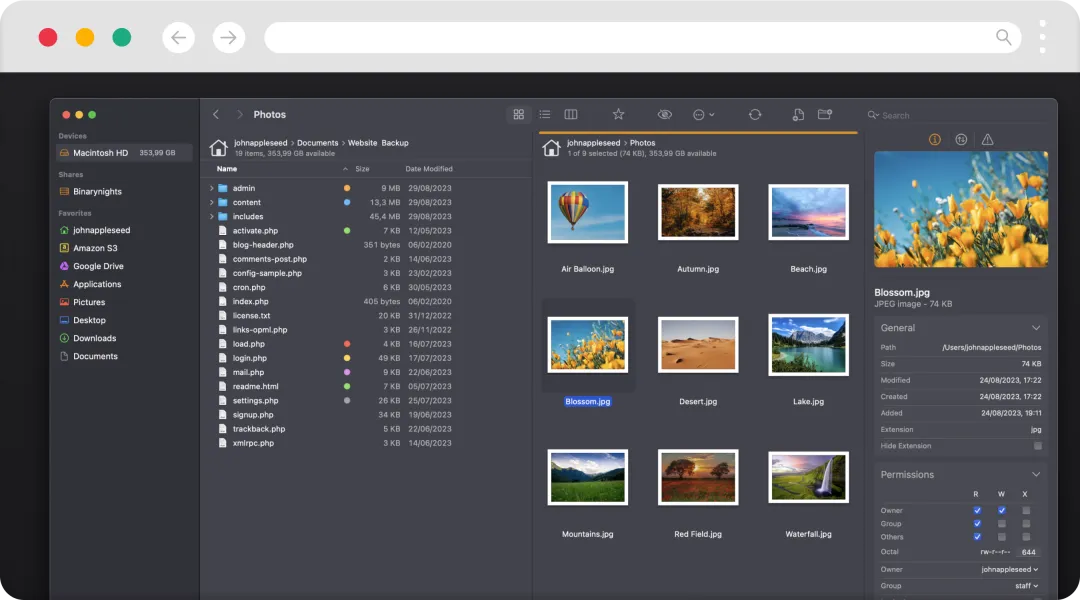The height and width of the screenshot is (600, 1080).
Task: Sort by Name column
Action: pyautogui.click(x=227, y=169)
